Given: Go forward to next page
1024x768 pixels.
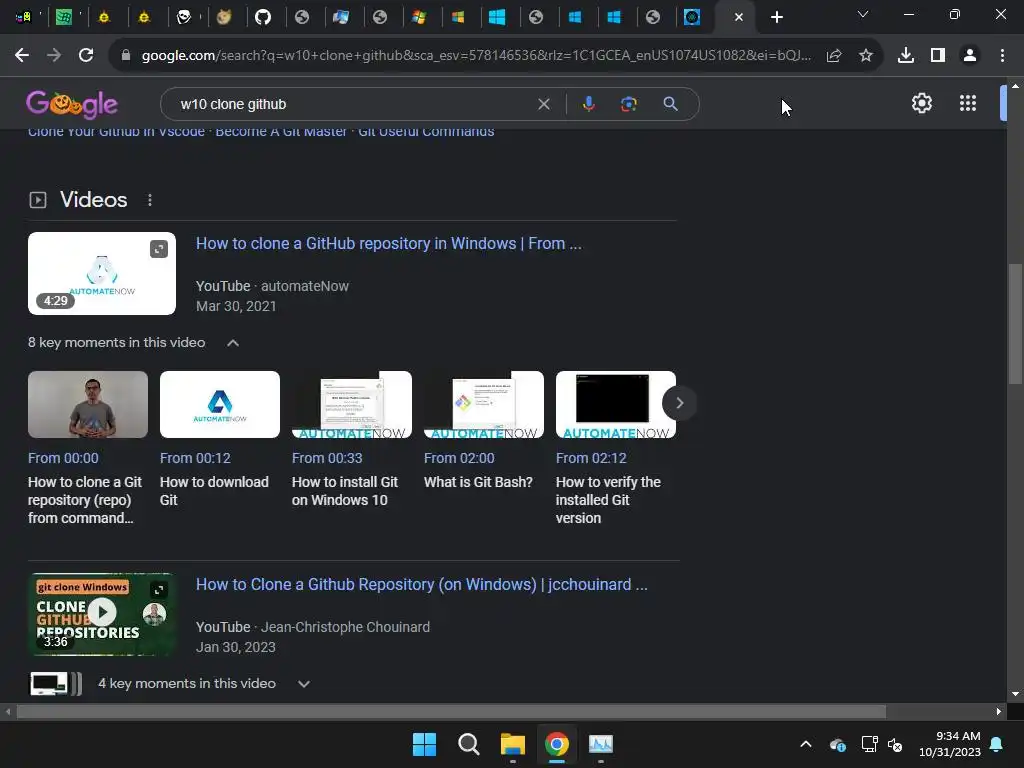Looking at the screenshot, I should point(54,56).
